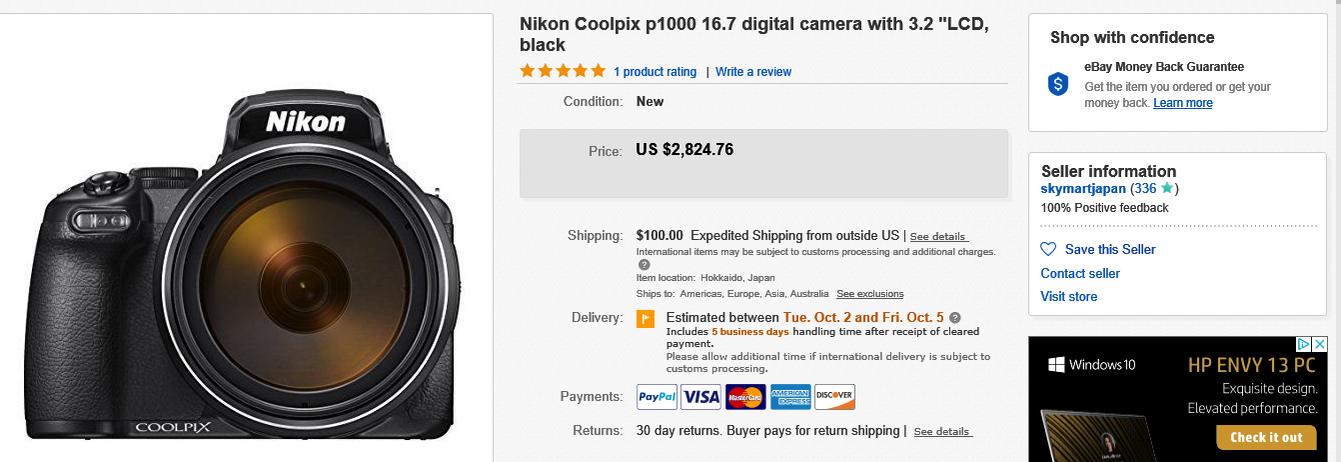Open 'See details' for returns
Screen dimensions: 1341x462
coord(942,432)
